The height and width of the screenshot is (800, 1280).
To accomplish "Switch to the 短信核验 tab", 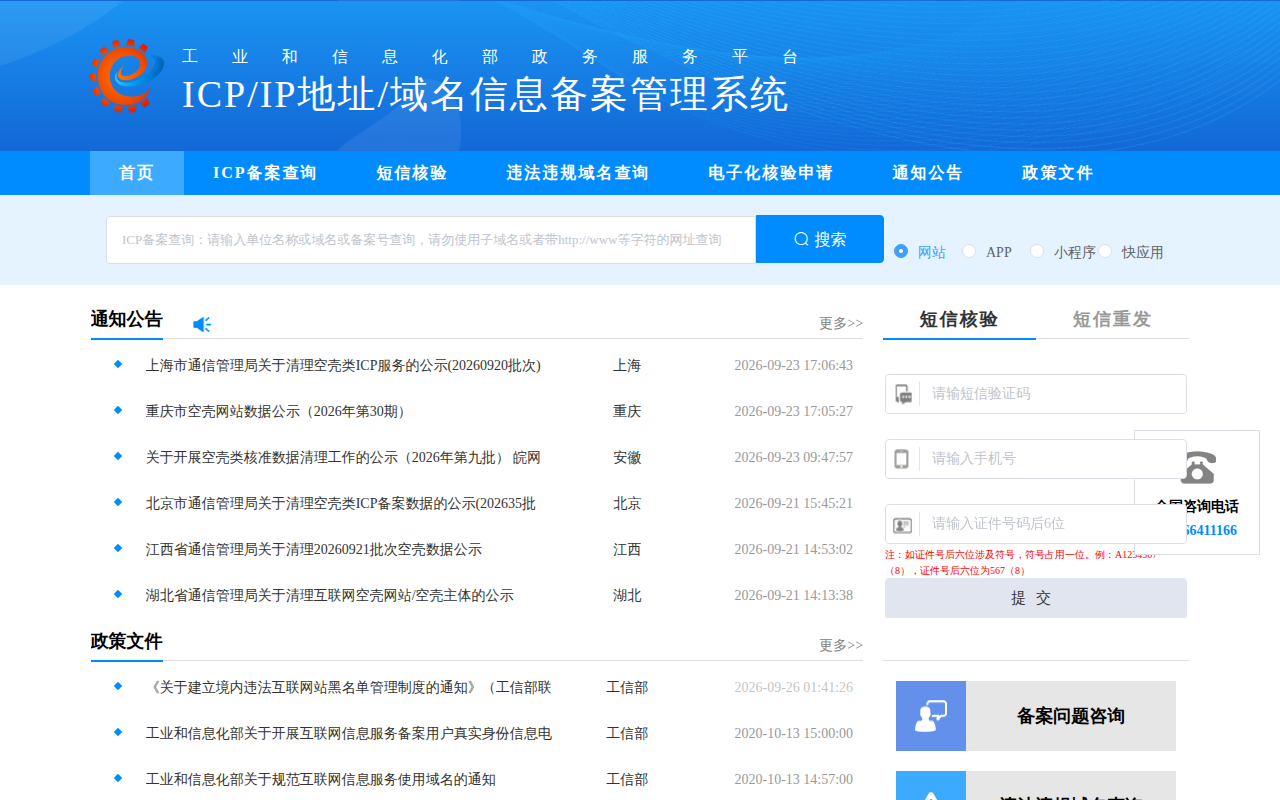I will (959, 320).
